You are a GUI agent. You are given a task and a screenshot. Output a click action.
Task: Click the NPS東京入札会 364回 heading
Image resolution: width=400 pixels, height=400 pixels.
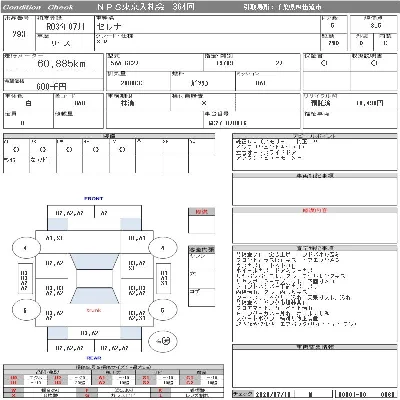[x=146, y=7]
